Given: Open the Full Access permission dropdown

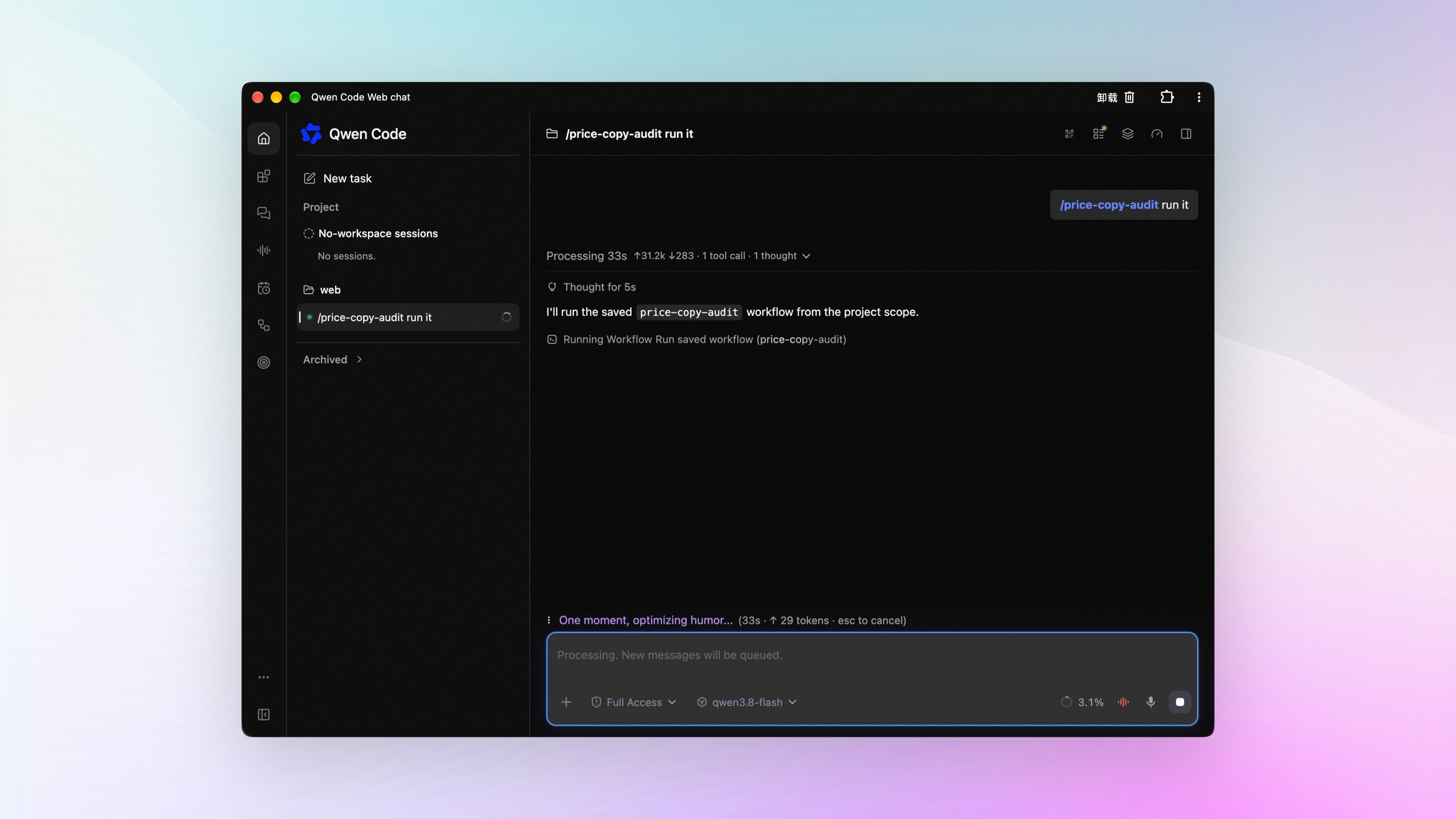Looking at the screenshot, I should (x=633, y=702).
